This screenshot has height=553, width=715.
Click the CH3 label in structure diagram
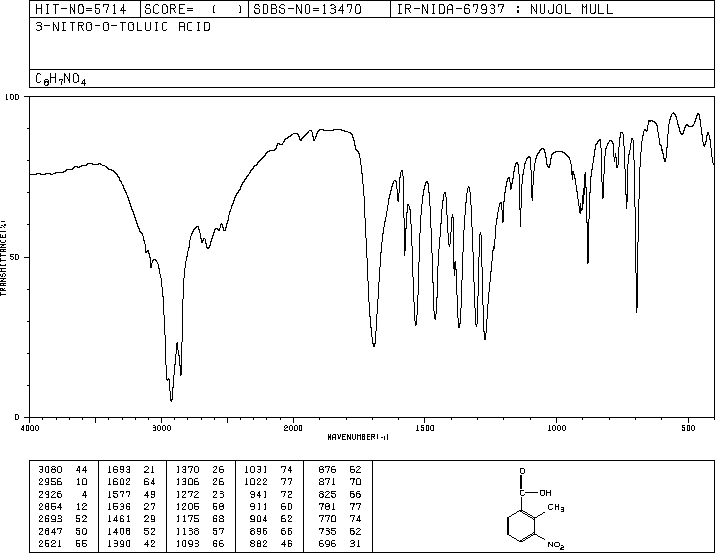click(556, 508)
